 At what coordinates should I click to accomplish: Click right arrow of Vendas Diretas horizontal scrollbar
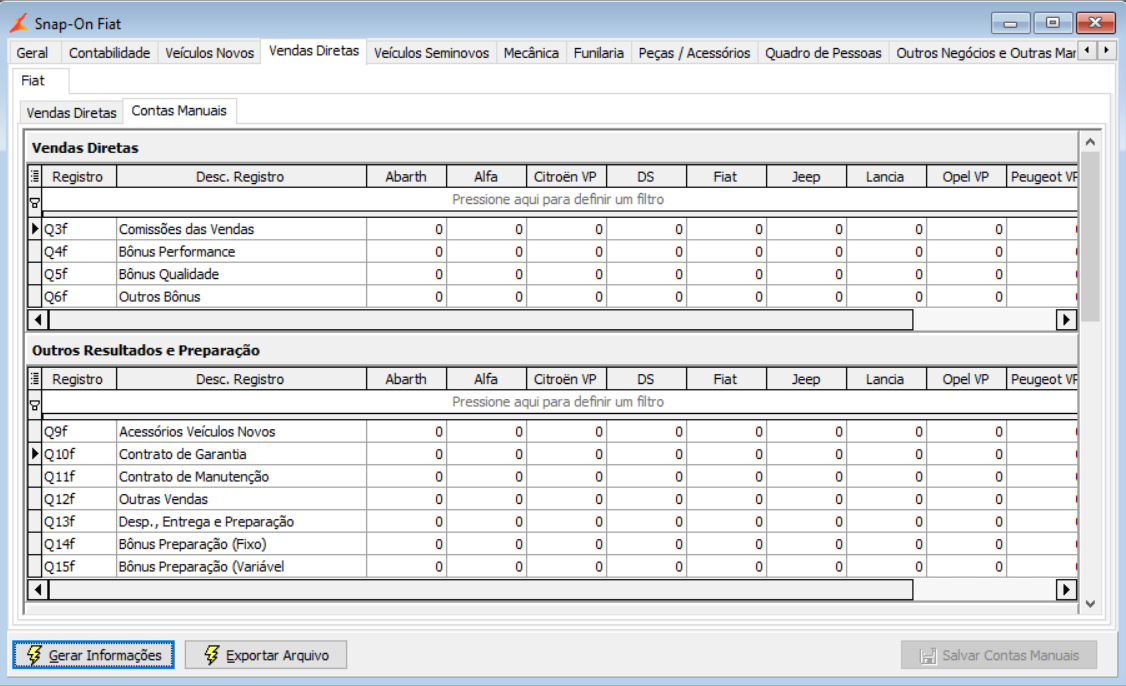coord(1066,320)
